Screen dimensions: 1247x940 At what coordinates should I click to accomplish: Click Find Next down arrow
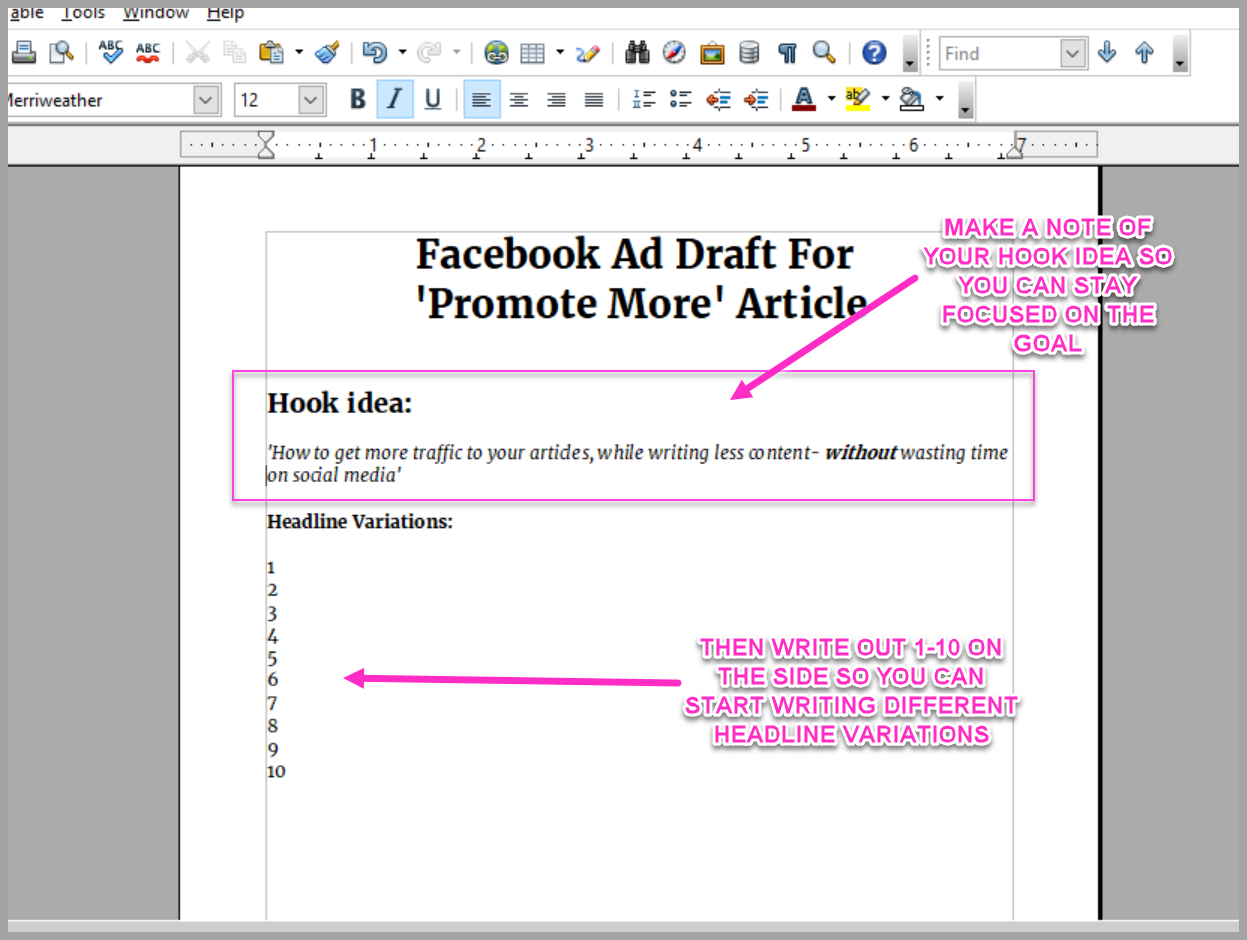[1107, 53]
